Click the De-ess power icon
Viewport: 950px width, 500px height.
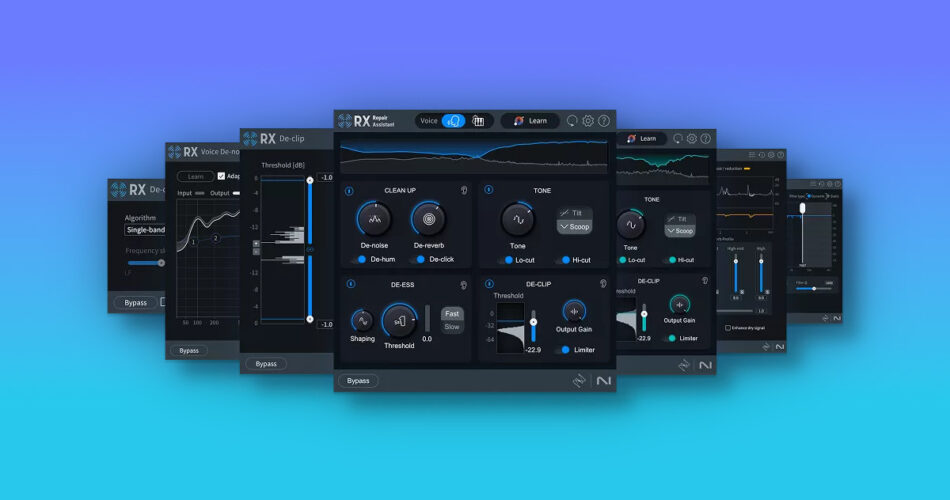(349, 284)
